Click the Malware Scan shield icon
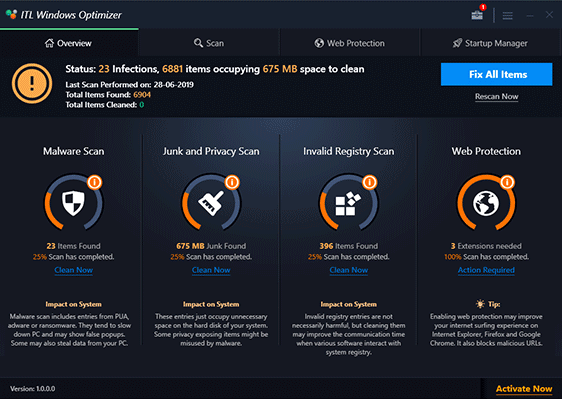This screenshot has height=399, width=562. coord(73,203)
